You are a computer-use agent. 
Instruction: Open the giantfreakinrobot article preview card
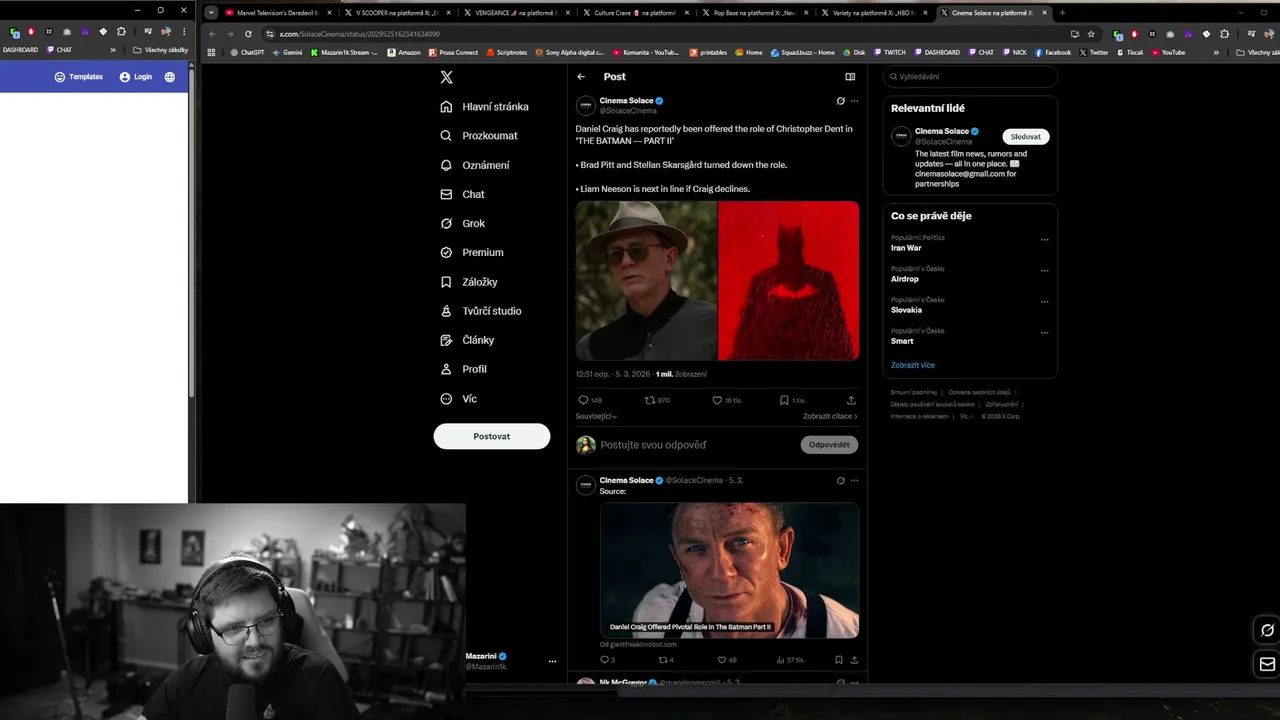tap(729, 570)
